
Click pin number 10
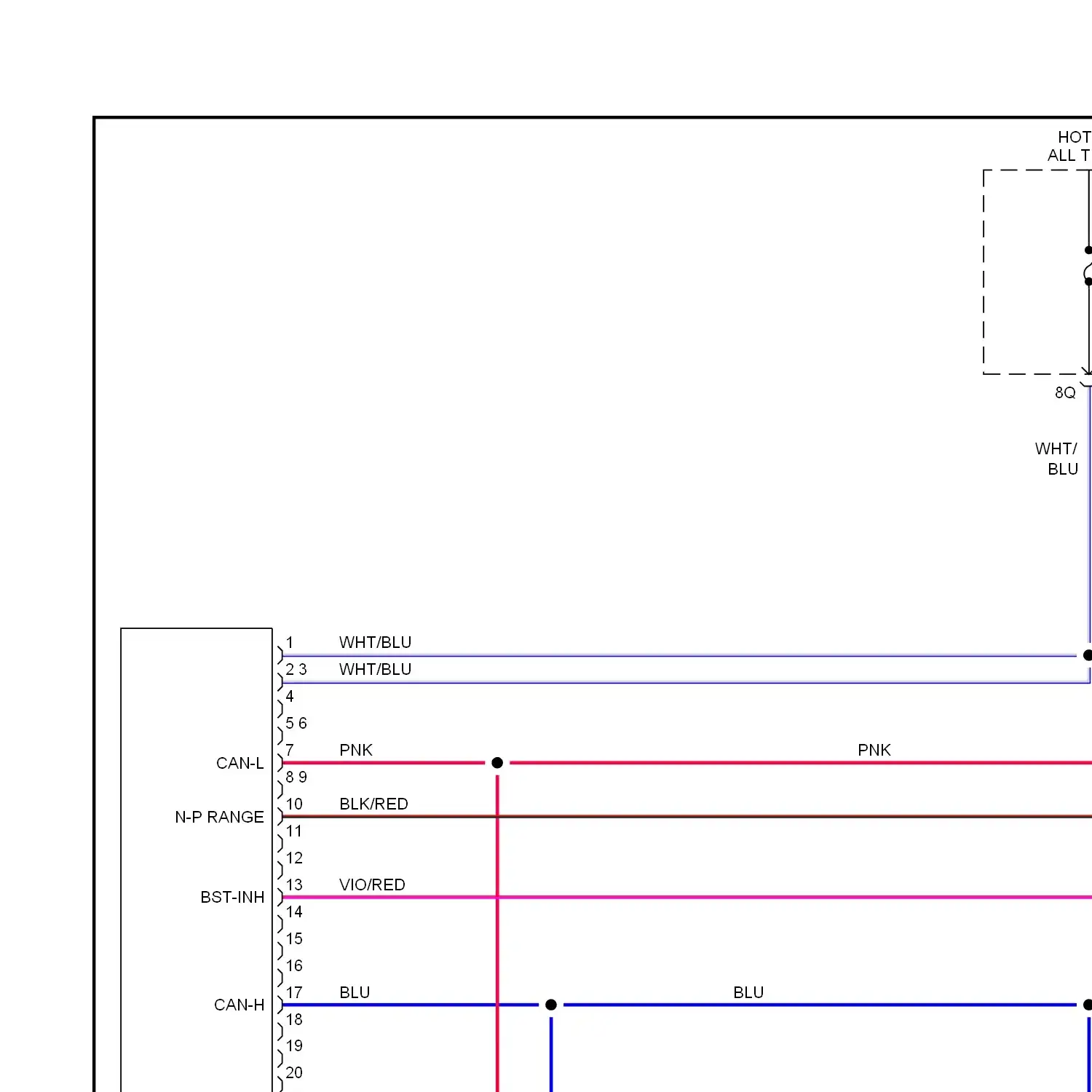[294, 804]
